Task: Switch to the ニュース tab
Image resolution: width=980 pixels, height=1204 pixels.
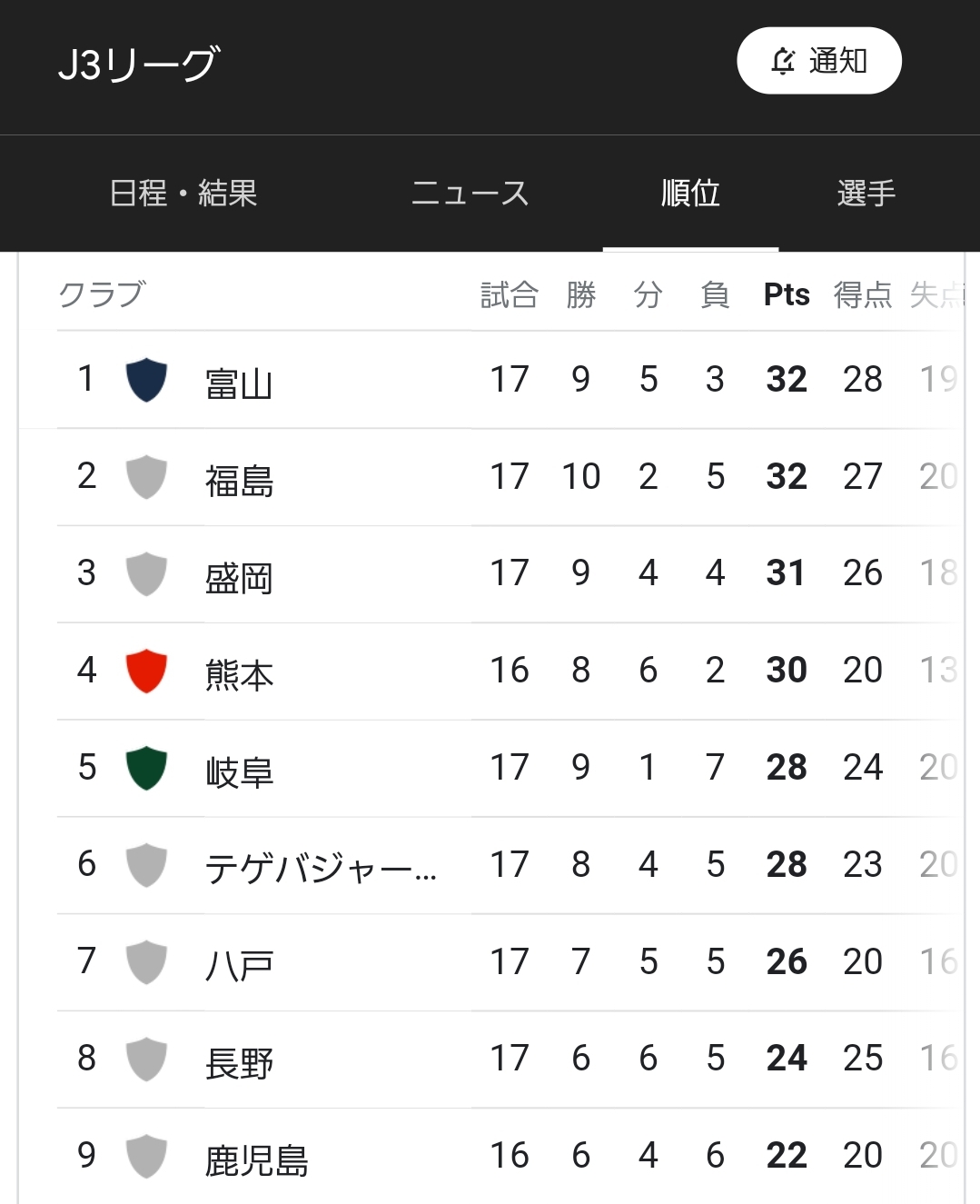Action: click(470, 194)
